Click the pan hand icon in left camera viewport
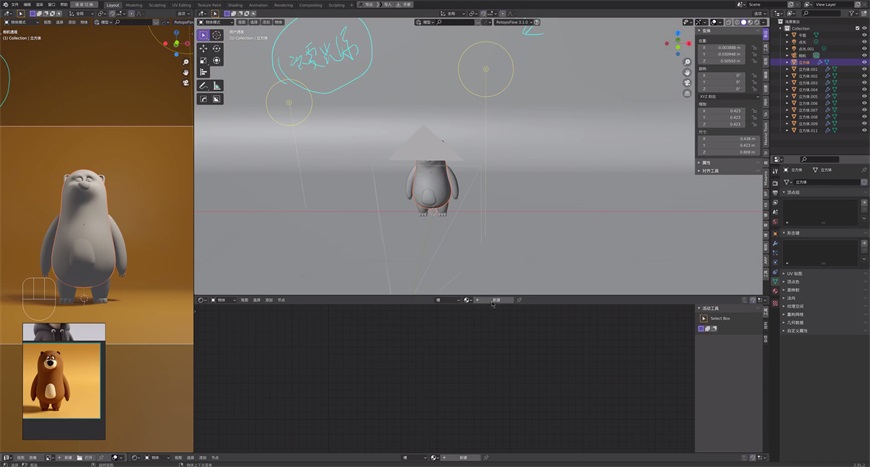870x467 pixels. coord(185,72)
